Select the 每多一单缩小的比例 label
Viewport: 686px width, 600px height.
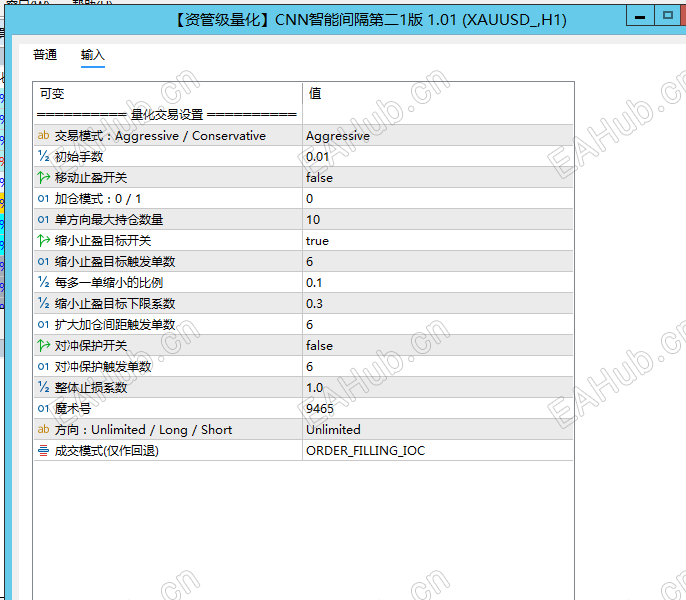click(x=109, y=283)
